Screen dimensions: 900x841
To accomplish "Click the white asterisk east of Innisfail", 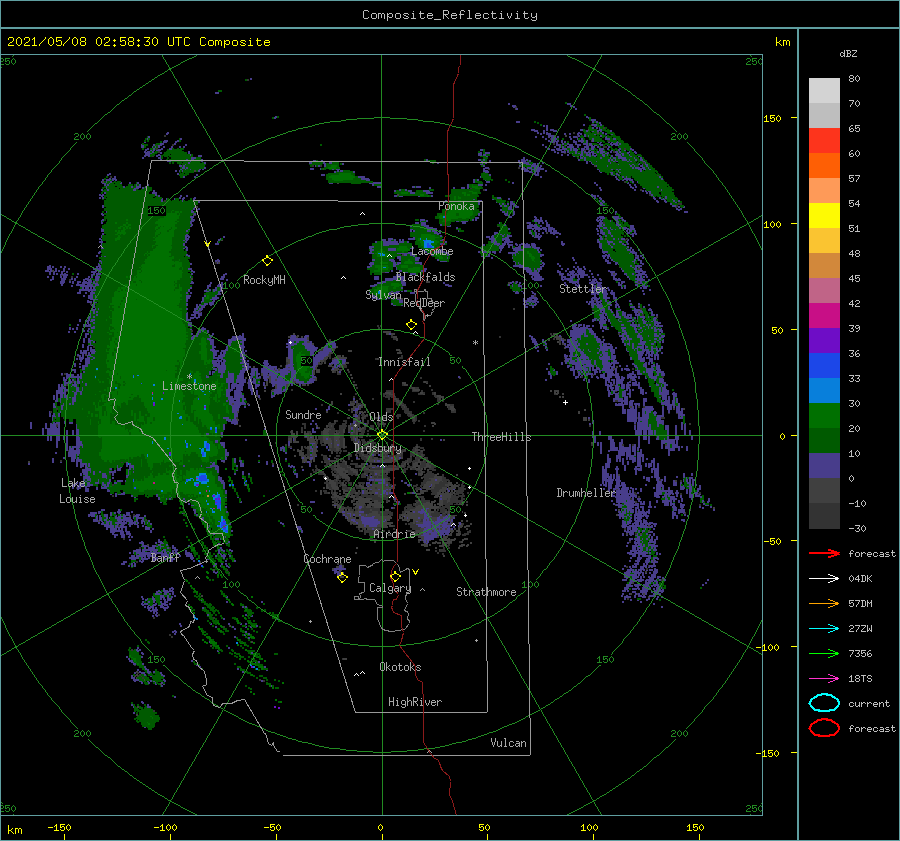I will 475,343.
